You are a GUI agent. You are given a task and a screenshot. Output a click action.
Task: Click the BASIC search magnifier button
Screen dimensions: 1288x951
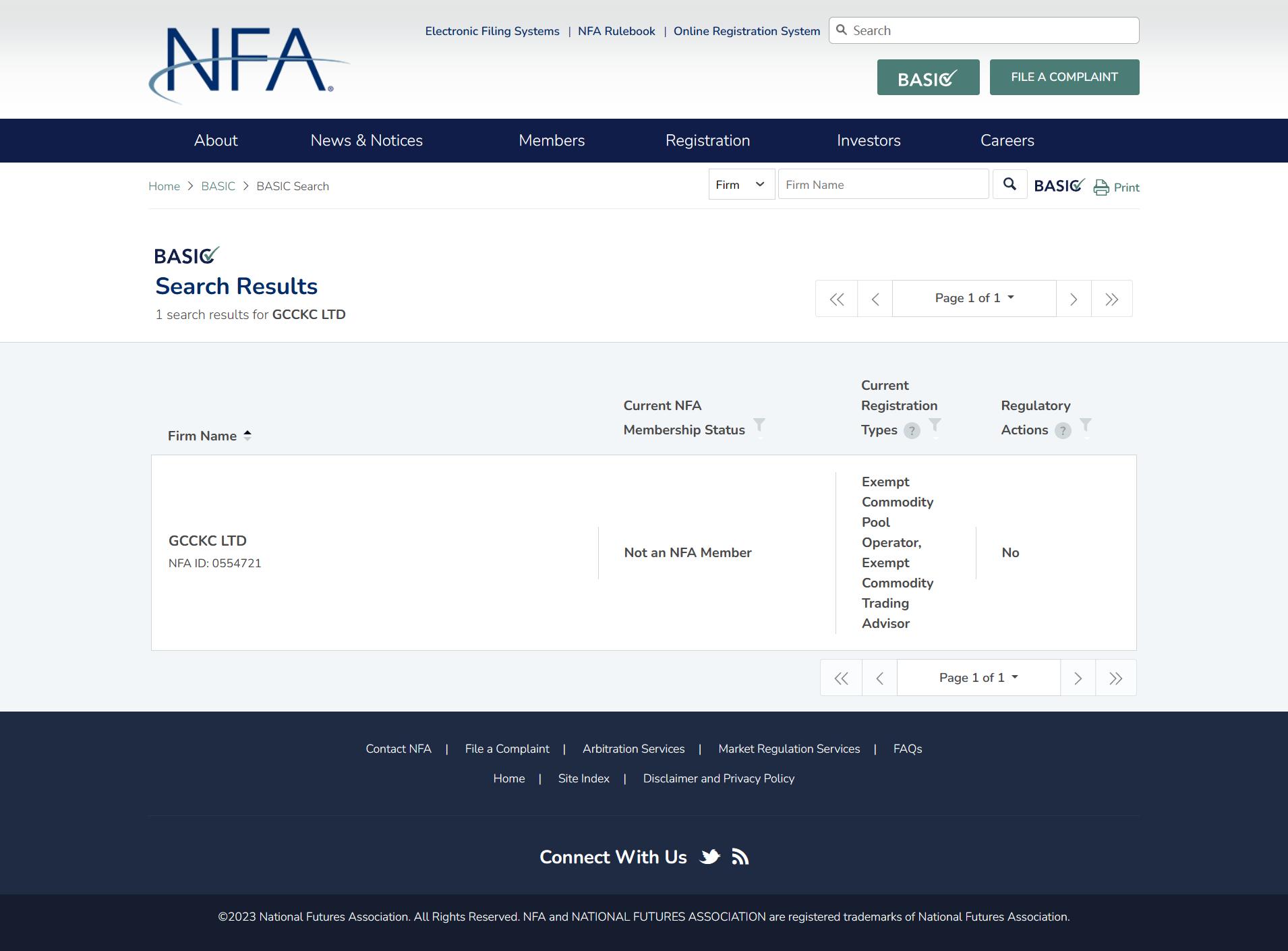click(x=1009, y=184)
